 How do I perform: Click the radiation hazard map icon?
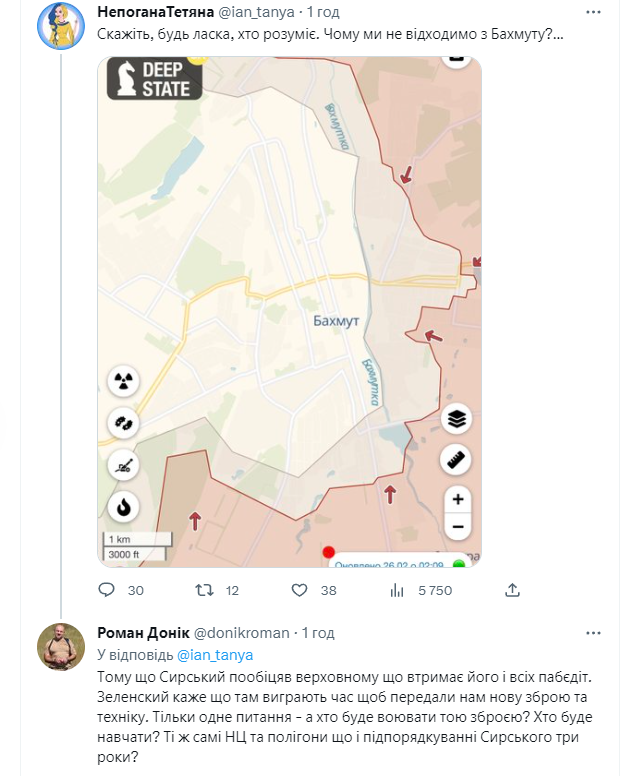[124, 381]
